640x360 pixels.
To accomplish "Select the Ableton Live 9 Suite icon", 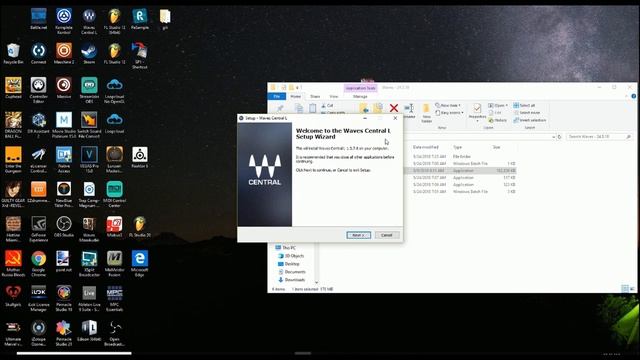I will [89, 298].
